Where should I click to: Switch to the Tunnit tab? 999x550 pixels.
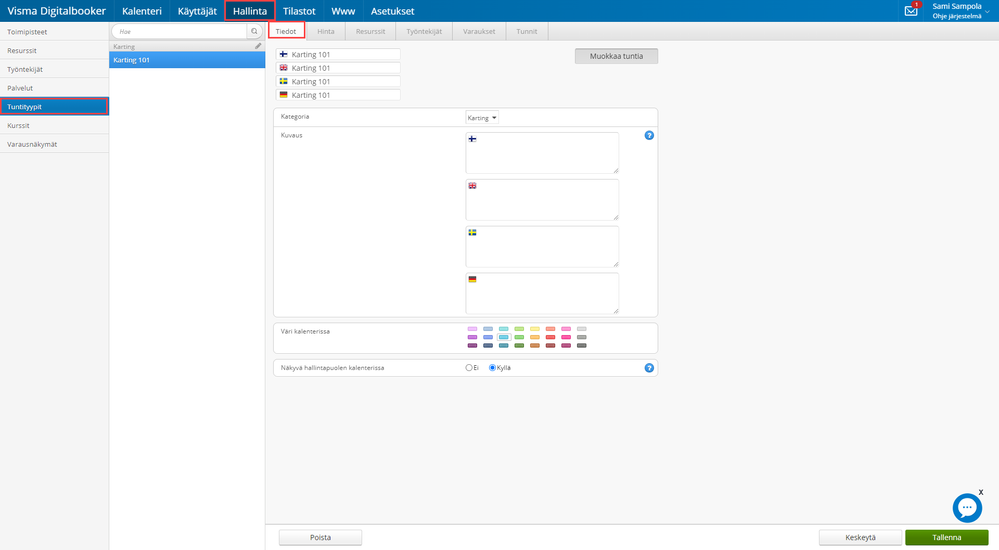pyautogui.click(x=526, y=31)
